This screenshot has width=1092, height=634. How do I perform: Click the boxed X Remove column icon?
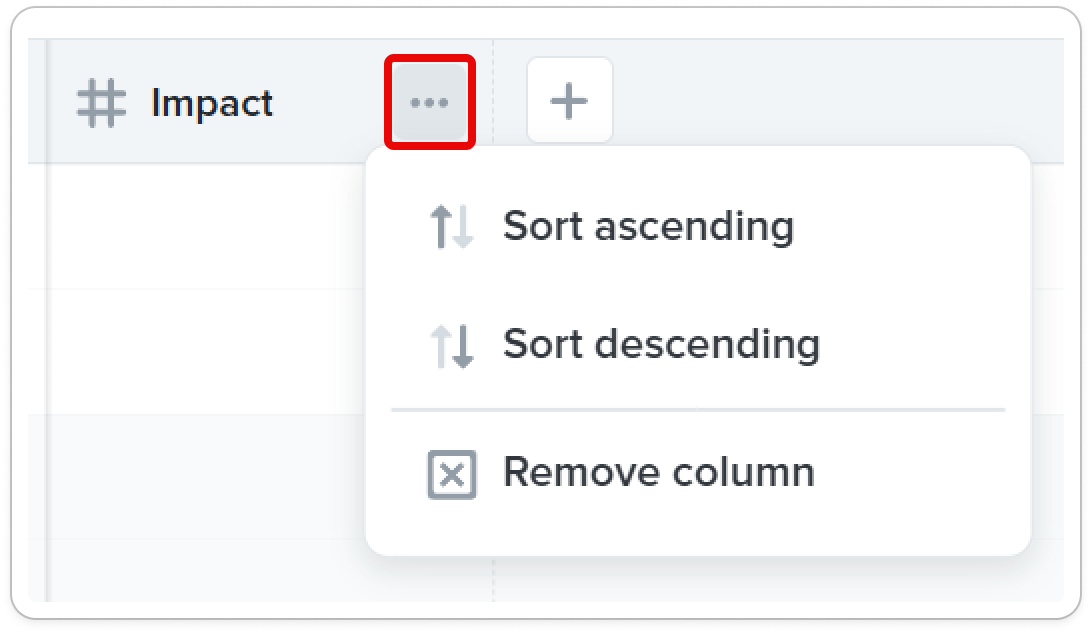(452, 474)
